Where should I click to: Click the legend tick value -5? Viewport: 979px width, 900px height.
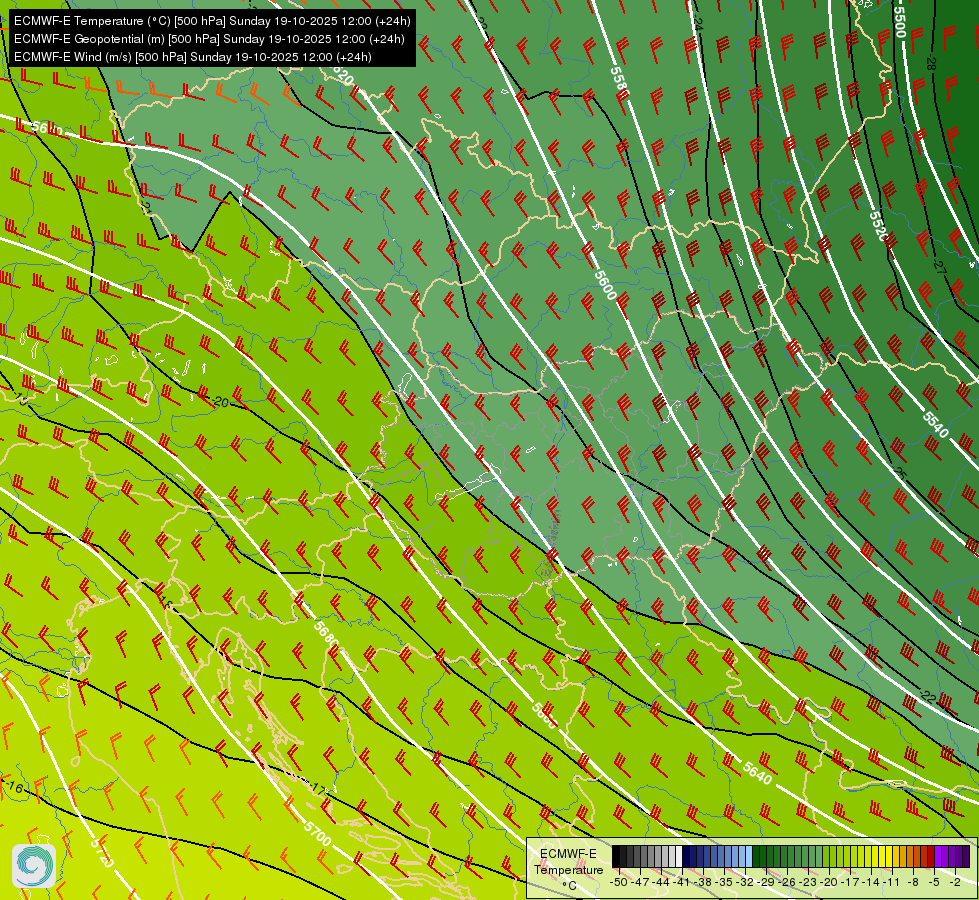[933, 882]
